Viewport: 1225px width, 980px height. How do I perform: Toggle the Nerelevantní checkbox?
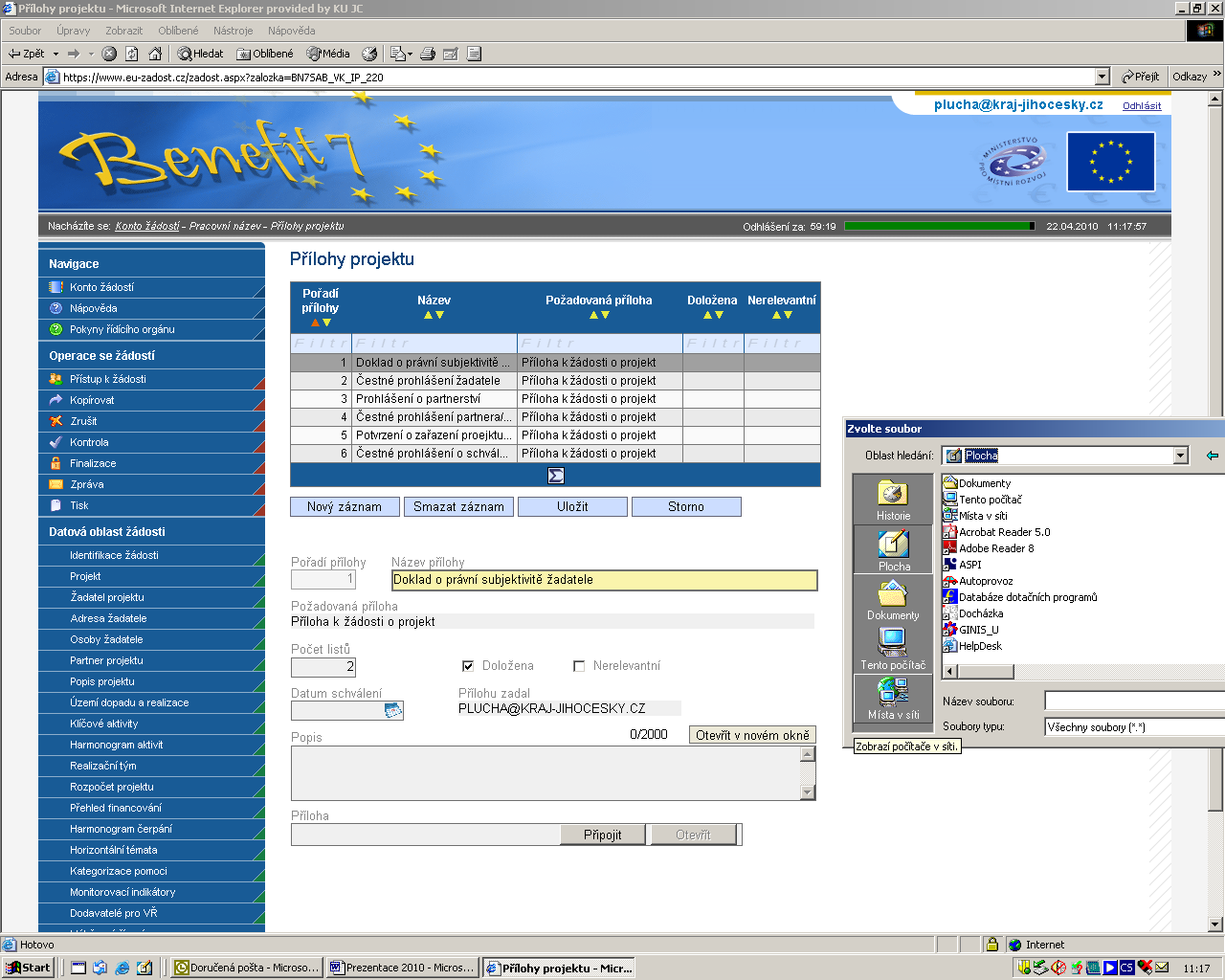click(x=579, y=666)
